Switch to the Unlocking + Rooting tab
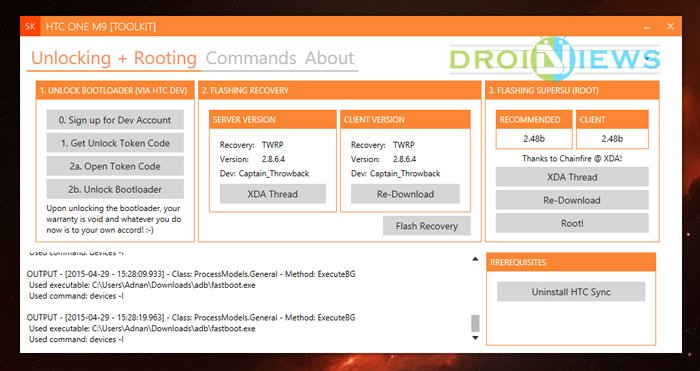The width and height of the screenshot is (700, 371). click(x=114, y=58)
